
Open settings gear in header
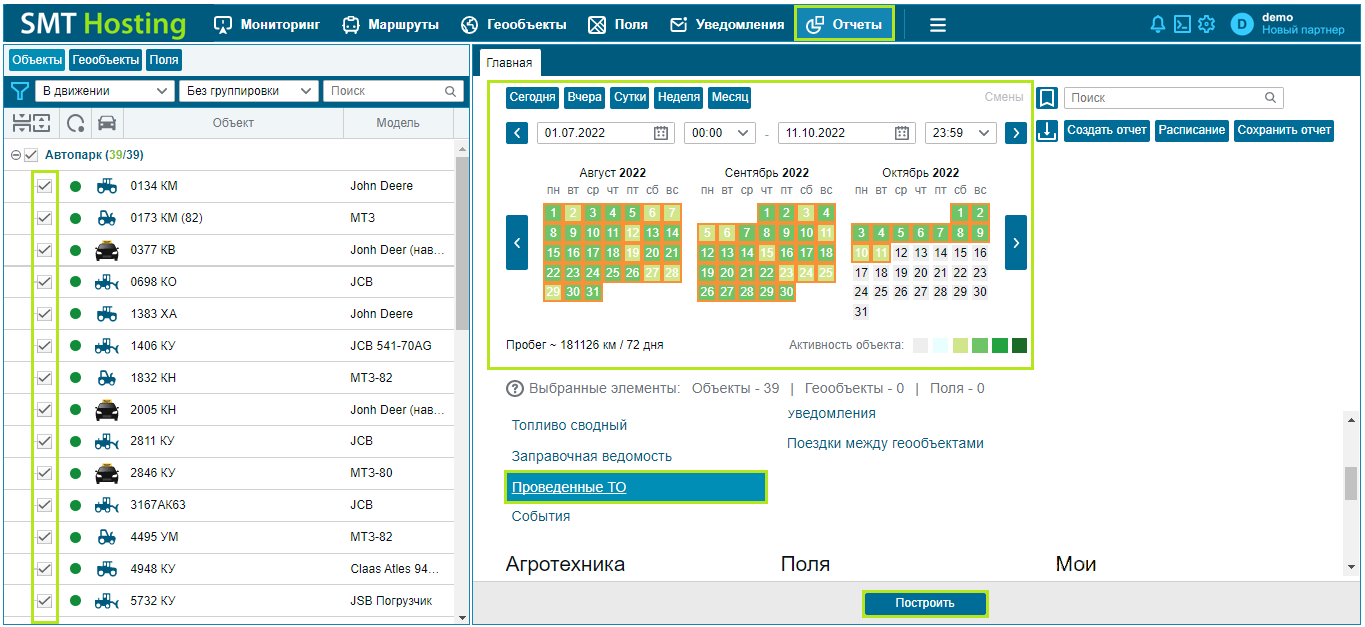pos(1206,25)
